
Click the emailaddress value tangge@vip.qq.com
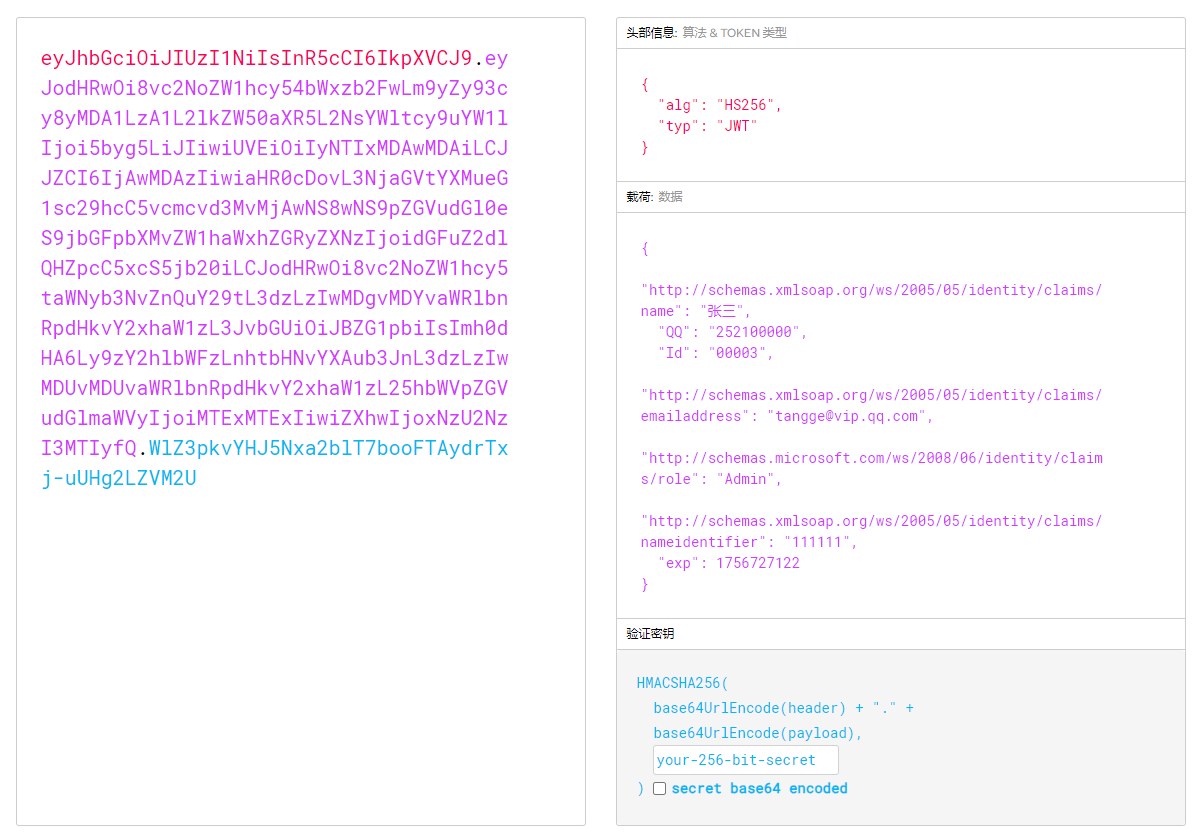[x=846, y=417]
